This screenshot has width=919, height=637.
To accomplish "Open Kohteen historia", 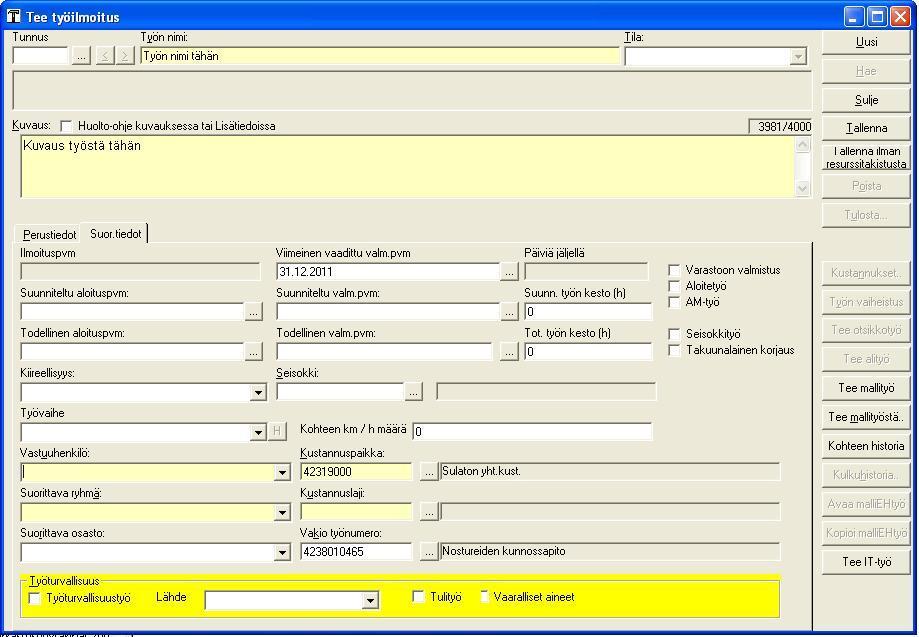I will tap(866, 446).
